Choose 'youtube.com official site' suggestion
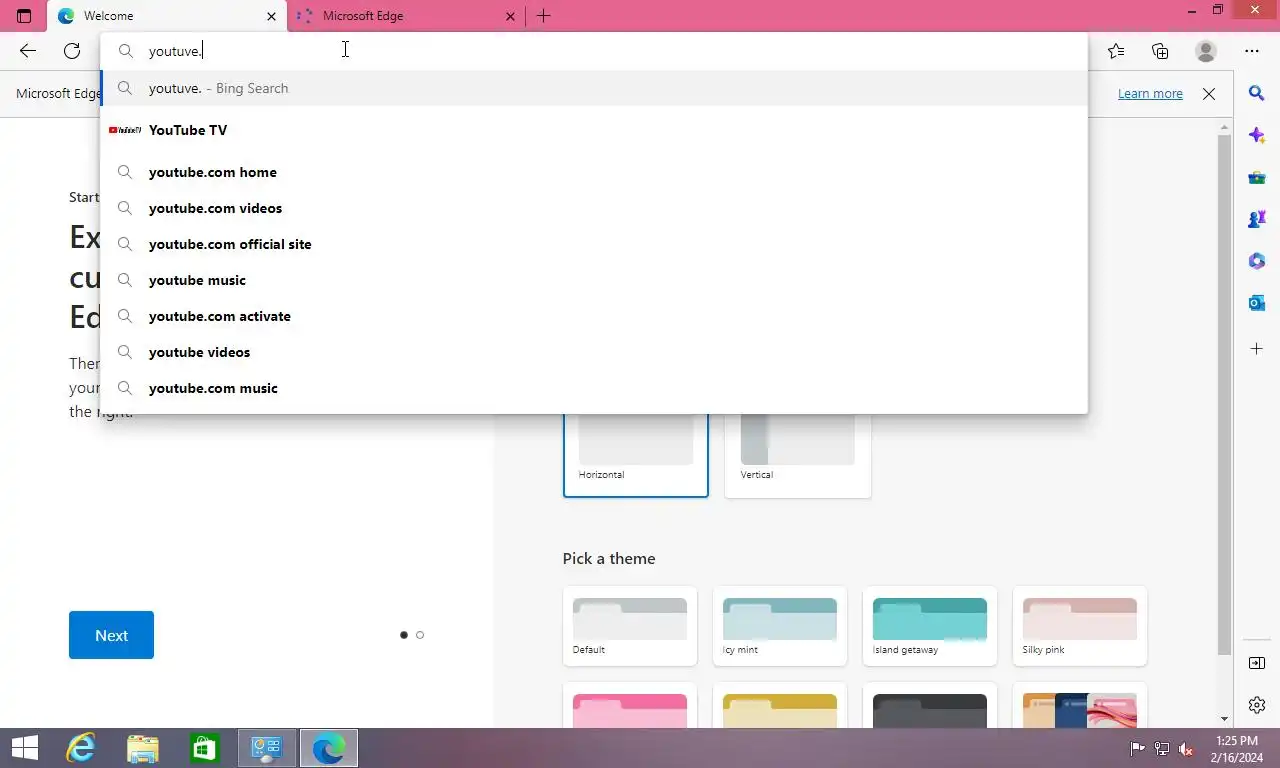This screenshot has width=1280, height=768. (x=594, y=244)
